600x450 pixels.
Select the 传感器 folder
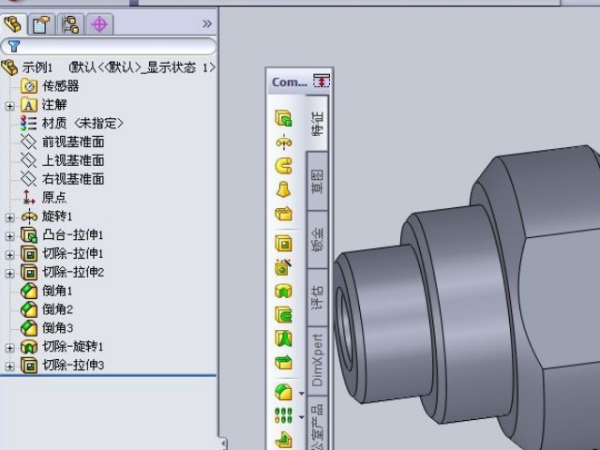[60, 86]
